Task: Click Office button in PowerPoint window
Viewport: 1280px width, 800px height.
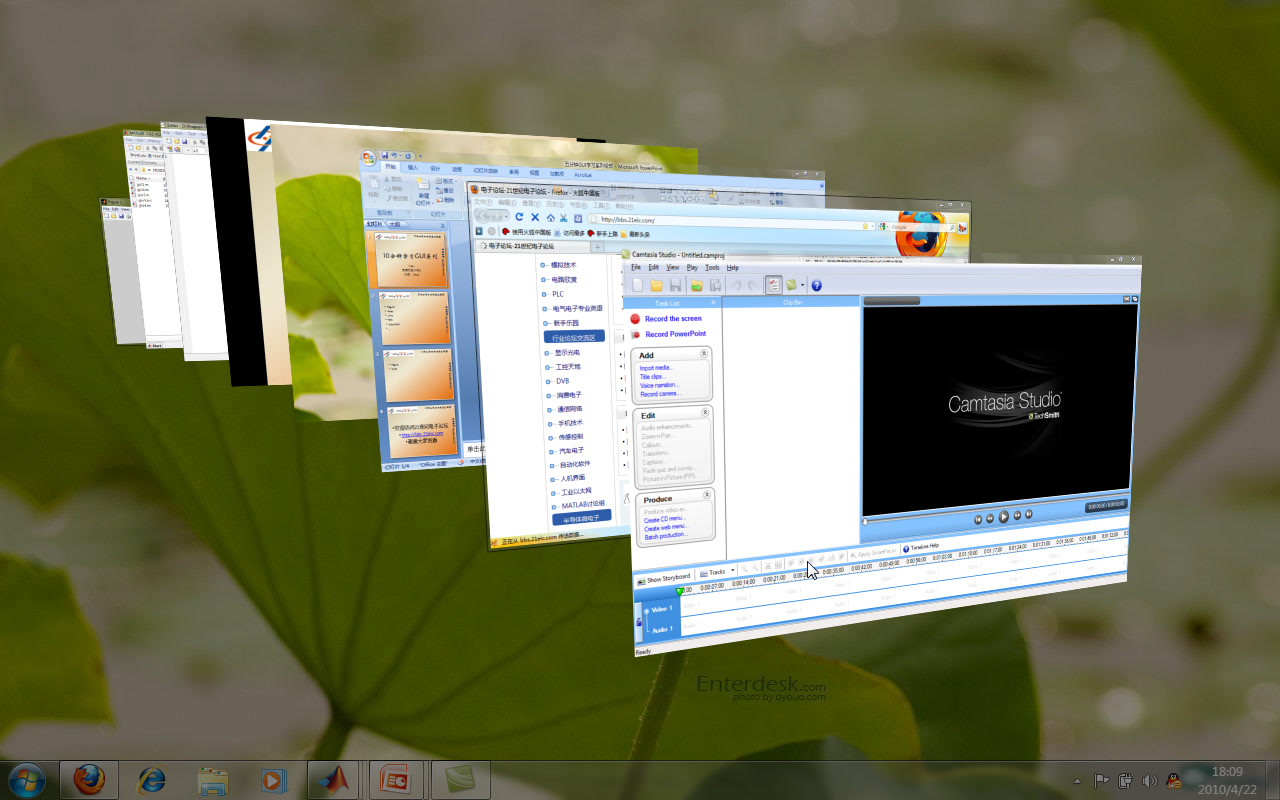Action: point(369,157)
